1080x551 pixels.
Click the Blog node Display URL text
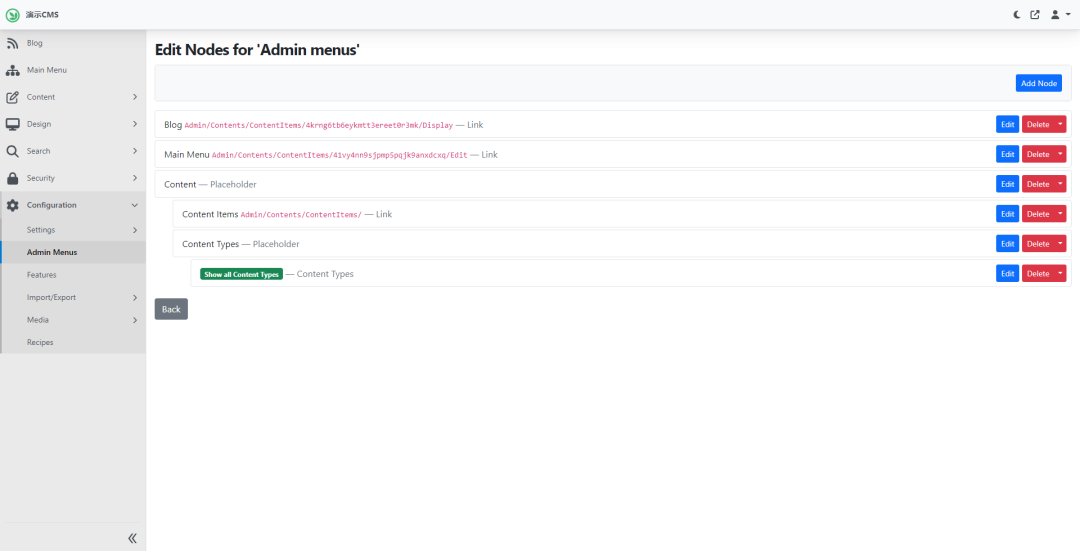coord(319,125)
